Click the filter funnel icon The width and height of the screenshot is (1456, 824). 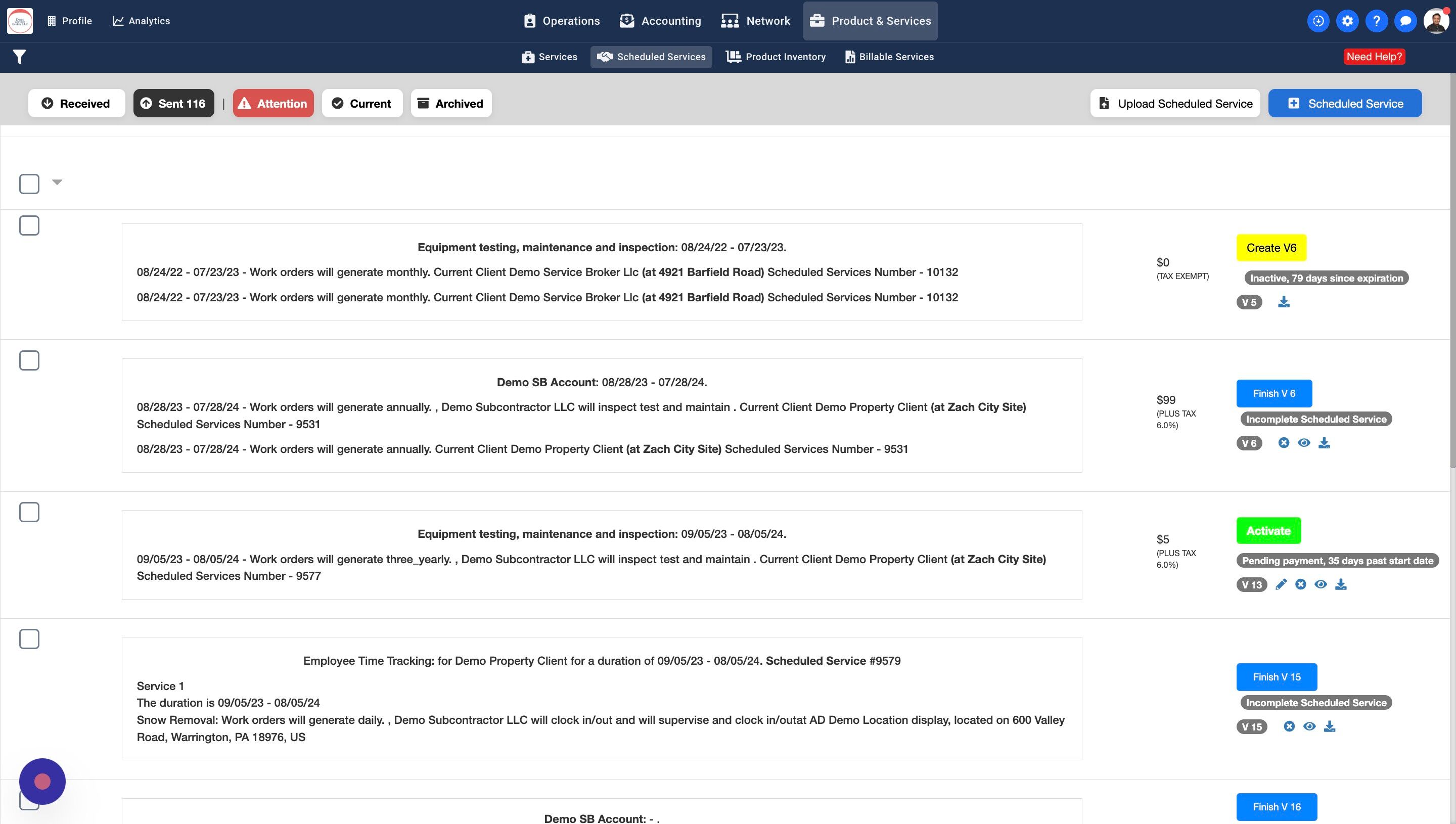pyautogui.click(x=19, y=57)
